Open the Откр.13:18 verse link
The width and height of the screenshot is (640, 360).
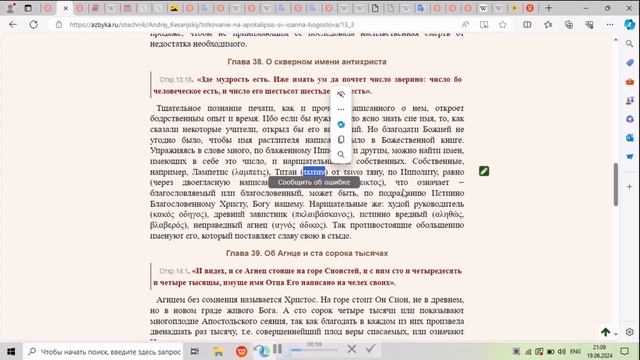point(176,80)
